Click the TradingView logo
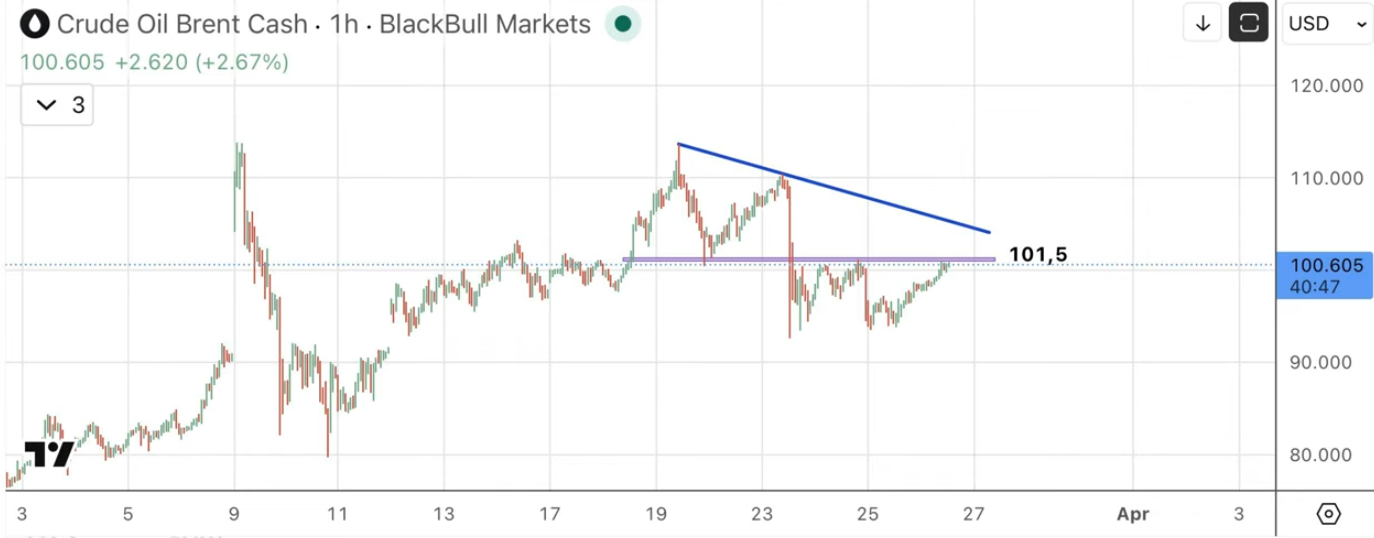This screenshot has height=538, width=1374. 49,455
